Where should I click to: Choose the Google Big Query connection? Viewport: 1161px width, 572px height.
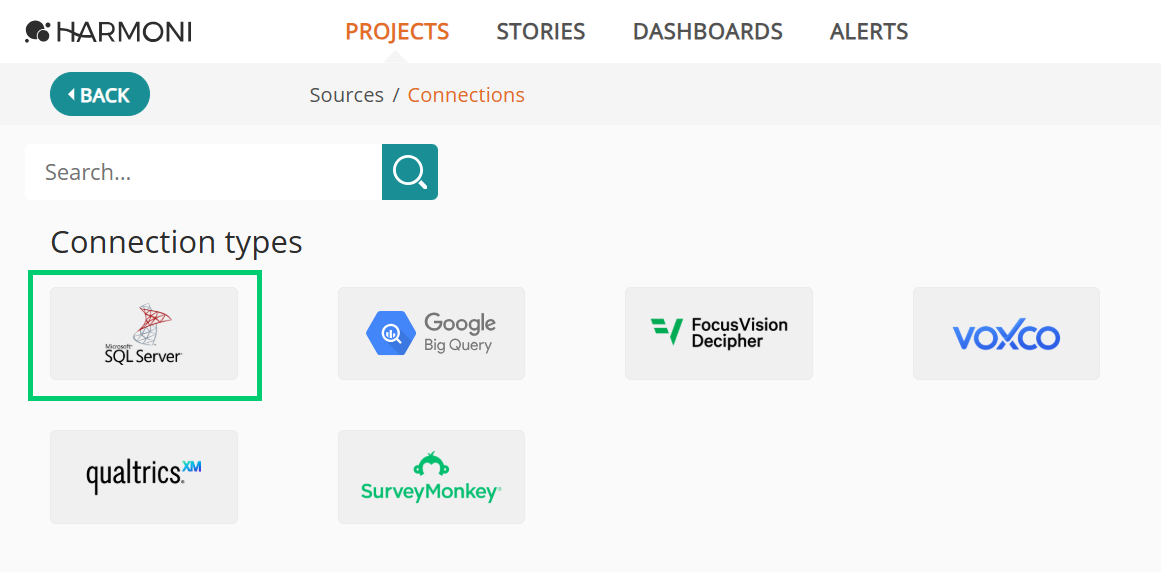tap(431, 334)
